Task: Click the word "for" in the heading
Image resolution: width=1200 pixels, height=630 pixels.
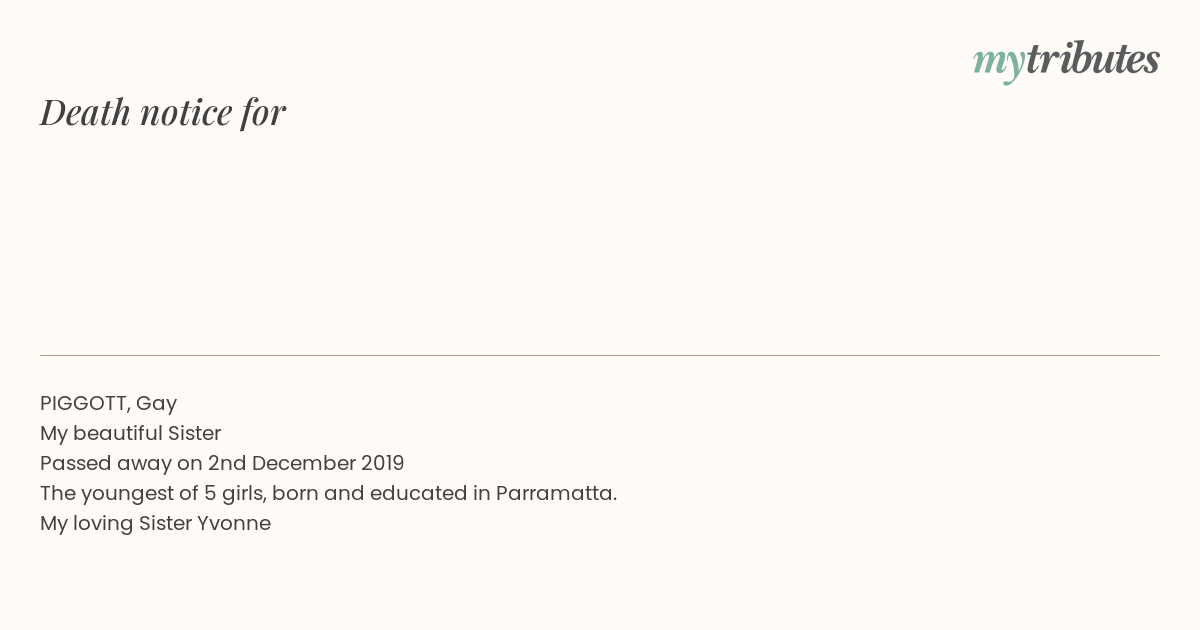Action: click(264, 112)
